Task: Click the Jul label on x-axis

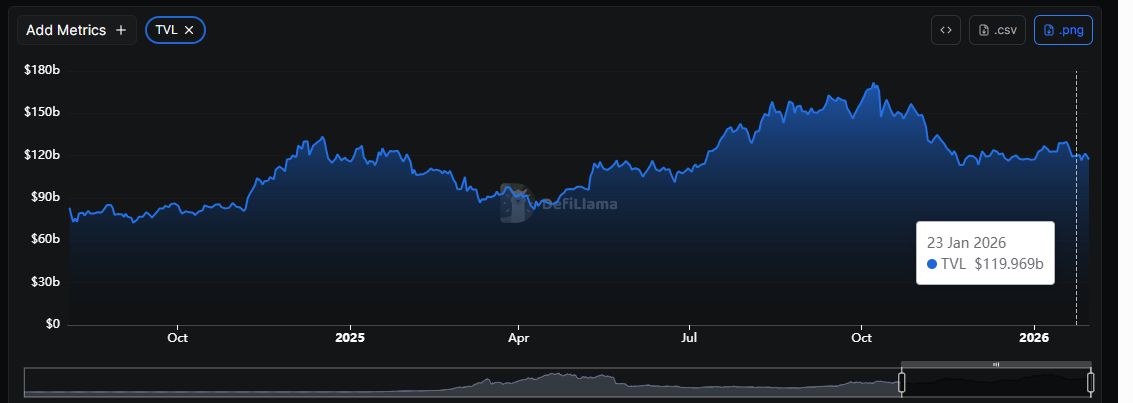Action: (690, 338)
